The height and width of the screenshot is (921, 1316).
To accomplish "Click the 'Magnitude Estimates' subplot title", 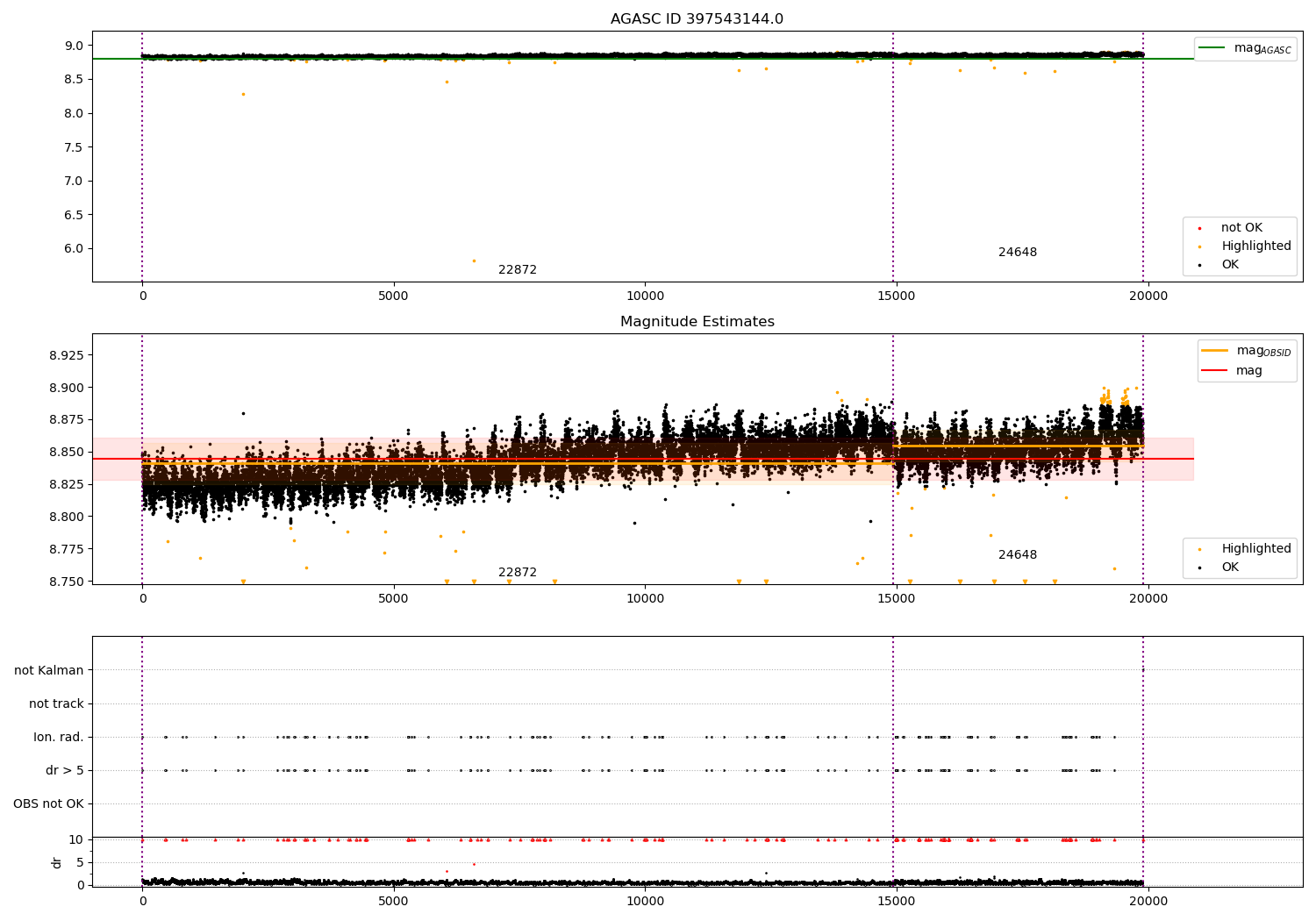I will pos(697,322).
